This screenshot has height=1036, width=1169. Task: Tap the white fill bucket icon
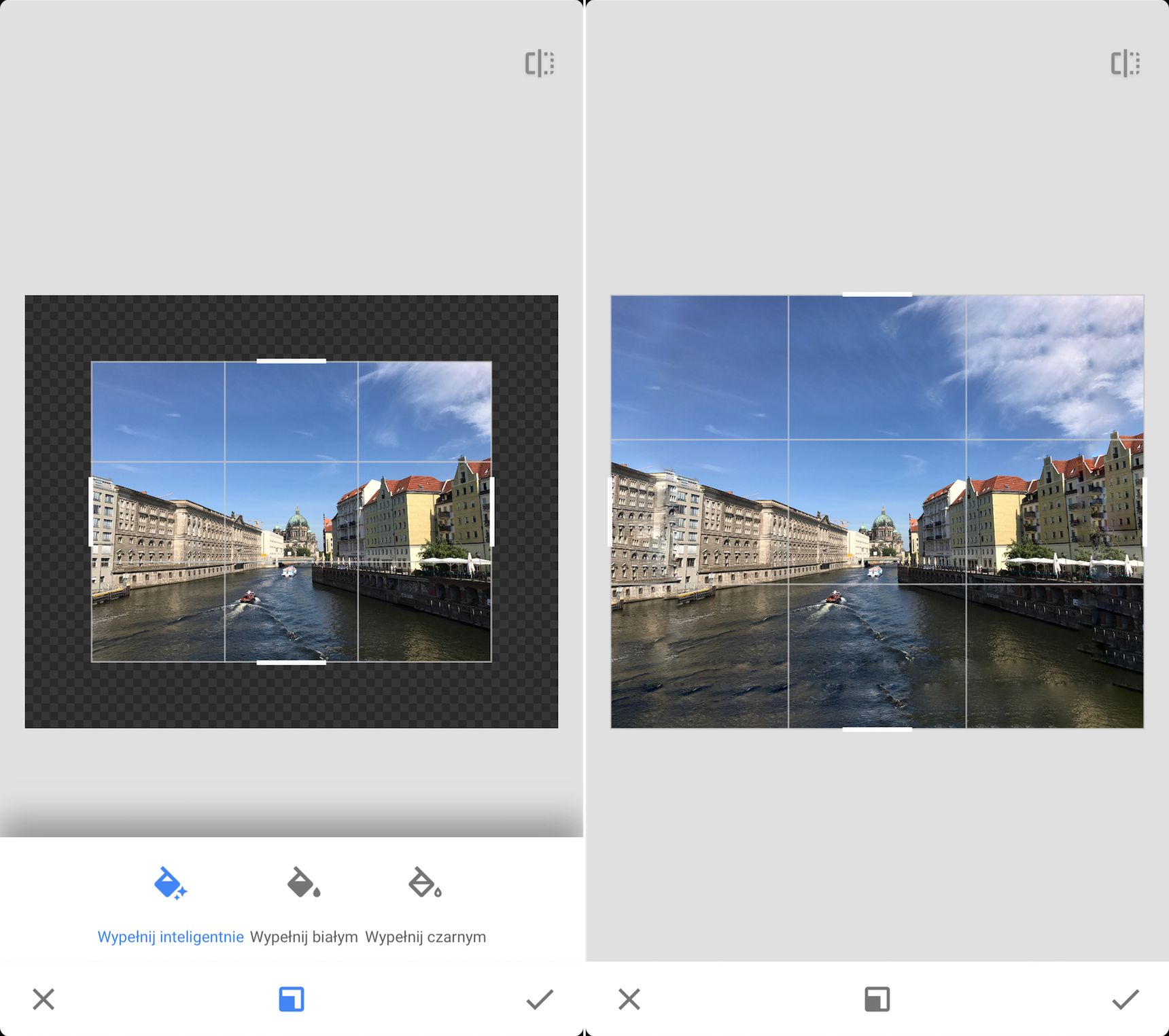point(303,882)
